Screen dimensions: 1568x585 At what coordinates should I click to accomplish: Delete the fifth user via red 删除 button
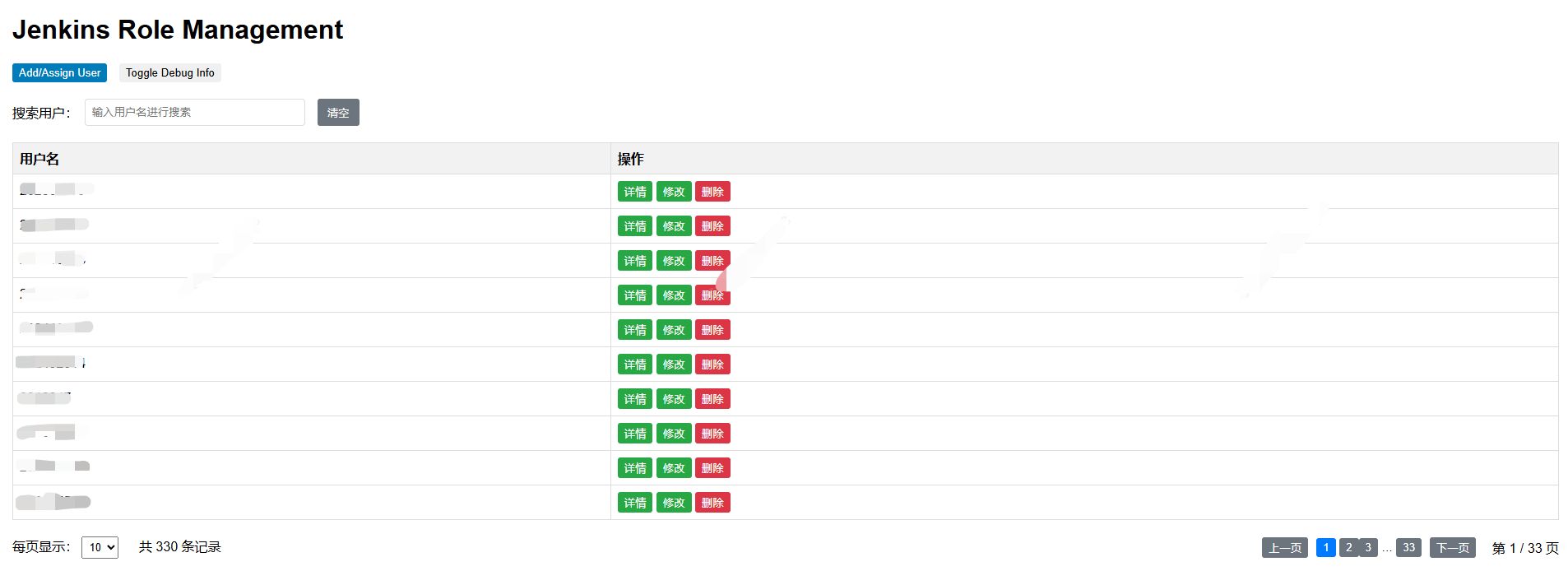(712, 330)
